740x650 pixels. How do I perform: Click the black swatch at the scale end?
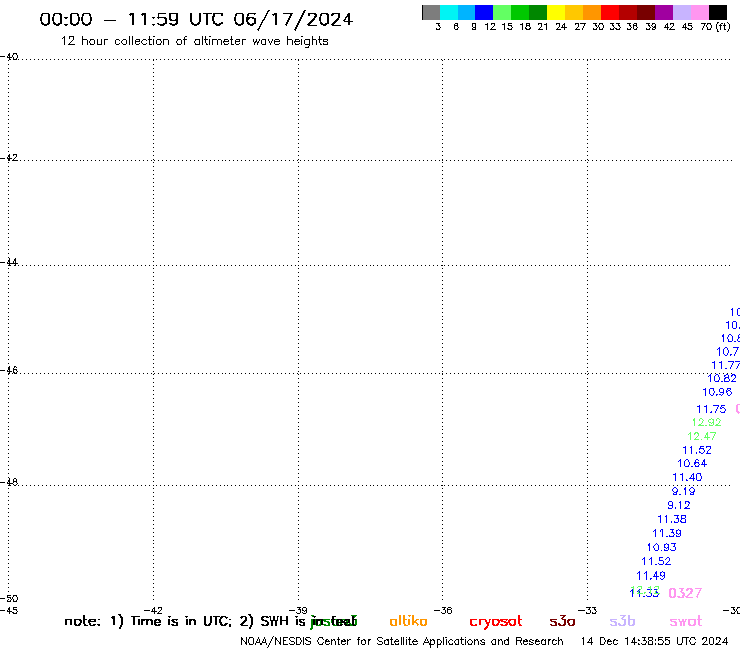click(717, 12)
